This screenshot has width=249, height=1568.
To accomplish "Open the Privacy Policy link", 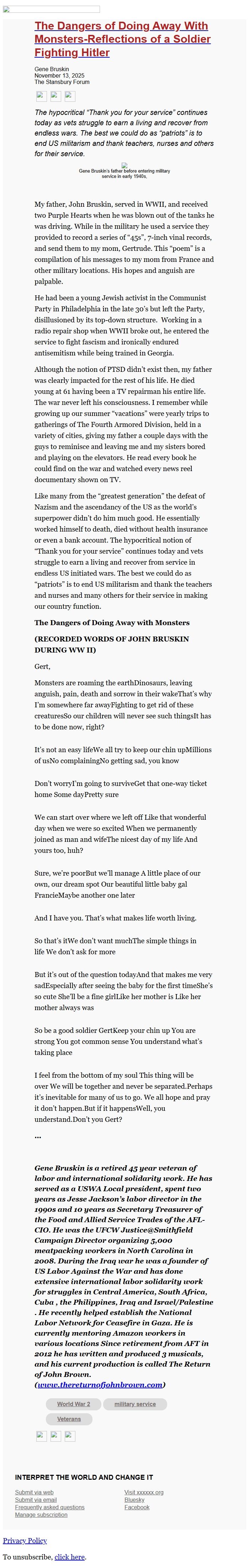I will (x=24, y=1541).
